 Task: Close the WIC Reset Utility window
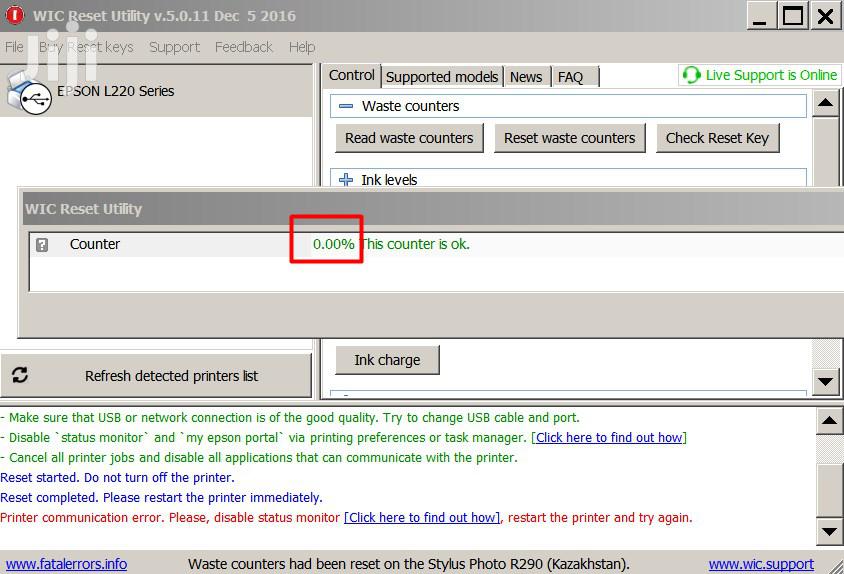point(825,16)
